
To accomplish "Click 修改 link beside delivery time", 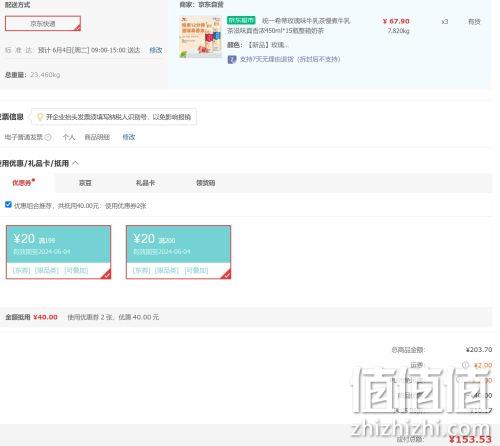I will (x=156, y=50).
